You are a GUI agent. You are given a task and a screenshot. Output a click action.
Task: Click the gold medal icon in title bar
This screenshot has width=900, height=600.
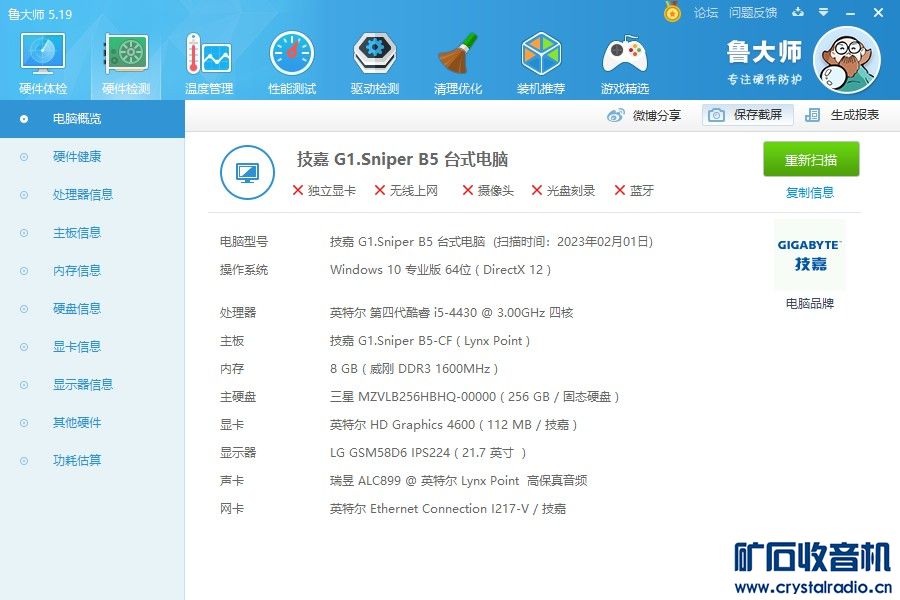coord(672,12)
